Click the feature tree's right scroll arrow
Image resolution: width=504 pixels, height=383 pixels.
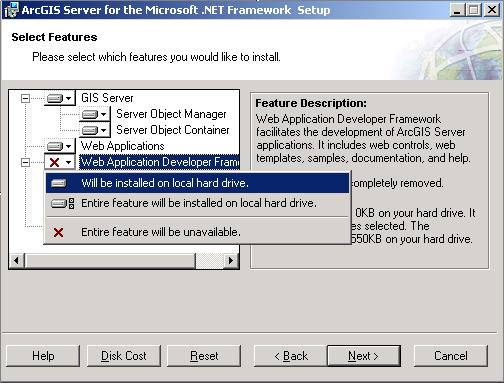pyautogui.click(x=231, y=260)
